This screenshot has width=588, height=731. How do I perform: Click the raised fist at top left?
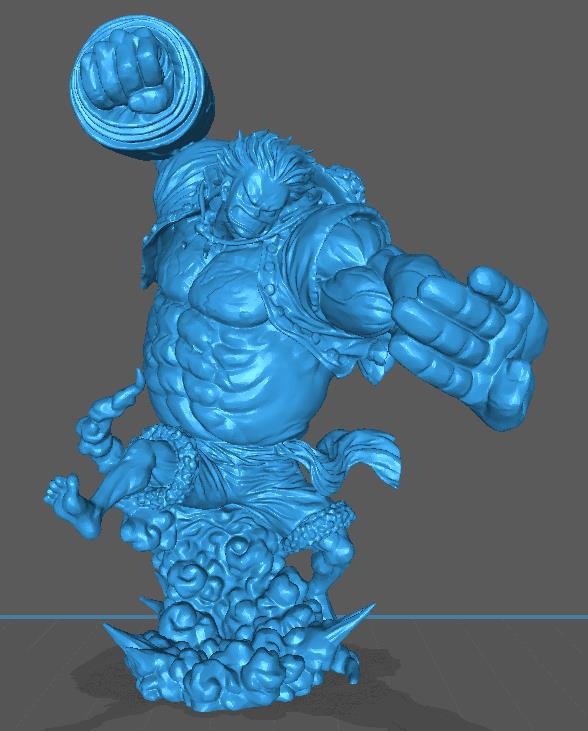pos(125,70)
